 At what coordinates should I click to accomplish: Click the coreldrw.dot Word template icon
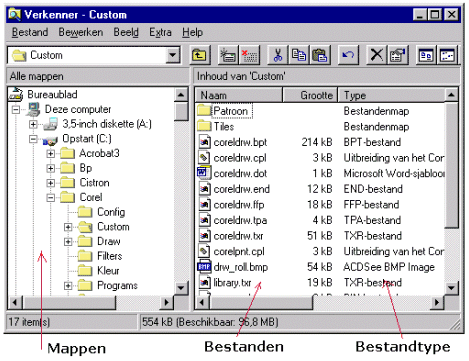point(204,173)
